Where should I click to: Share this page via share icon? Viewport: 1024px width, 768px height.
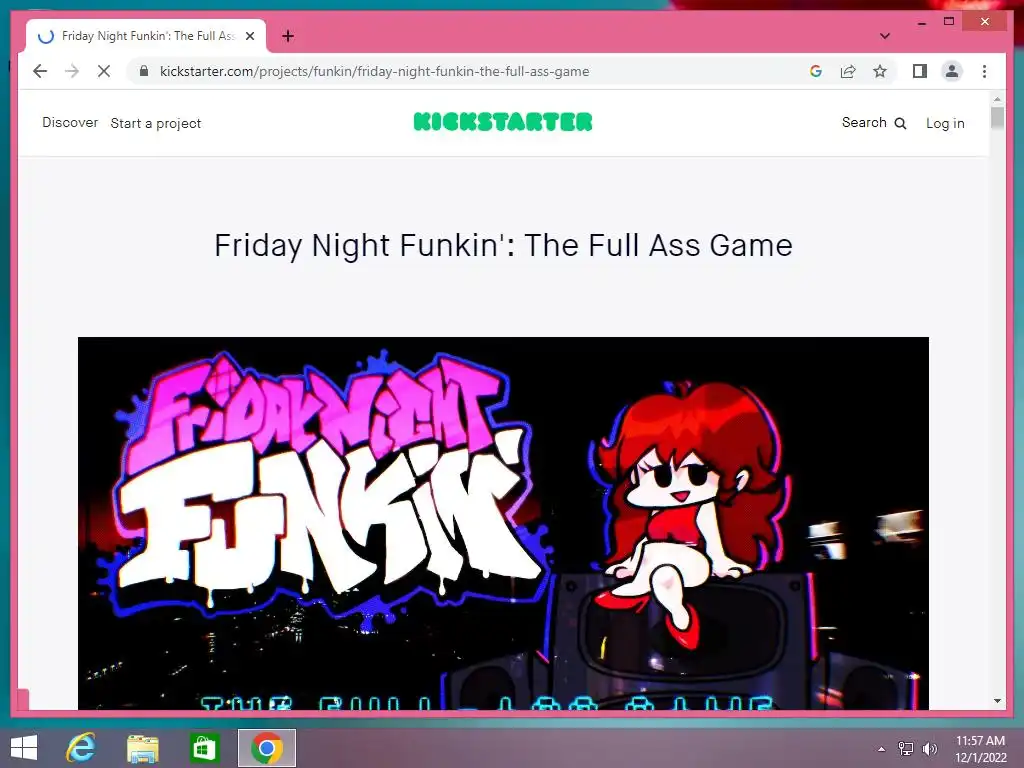(x=848, y=71)
